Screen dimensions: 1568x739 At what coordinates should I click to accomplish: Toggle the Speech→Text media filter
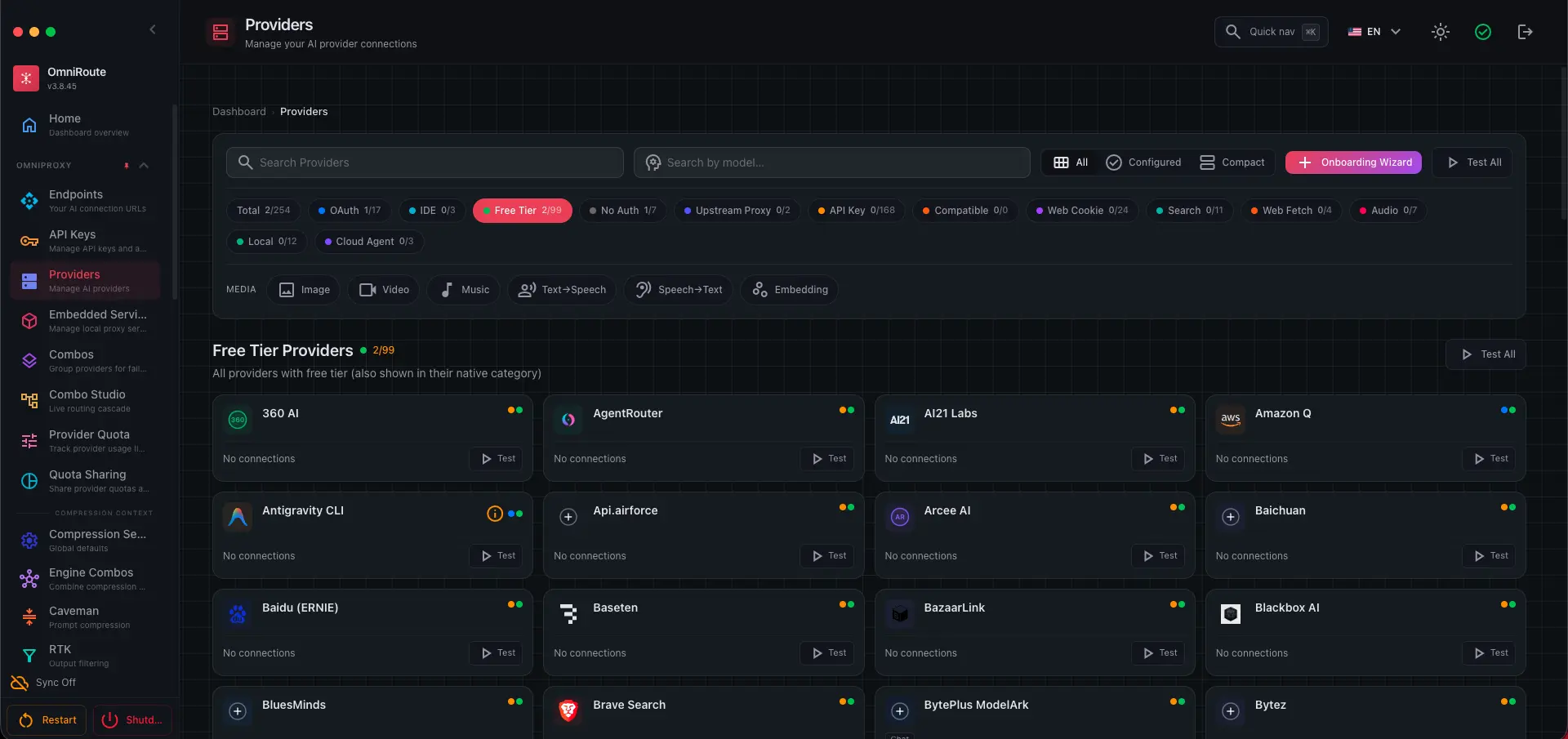click(x=679, y=290)
